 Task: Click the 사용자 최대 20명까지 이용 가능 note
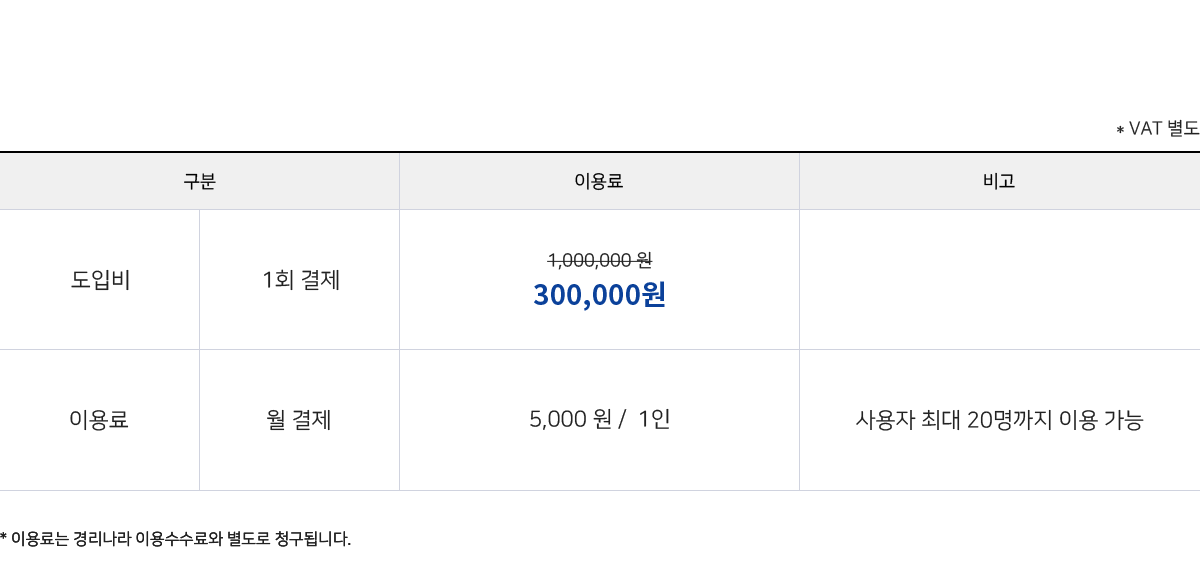tap(1000, 420)
